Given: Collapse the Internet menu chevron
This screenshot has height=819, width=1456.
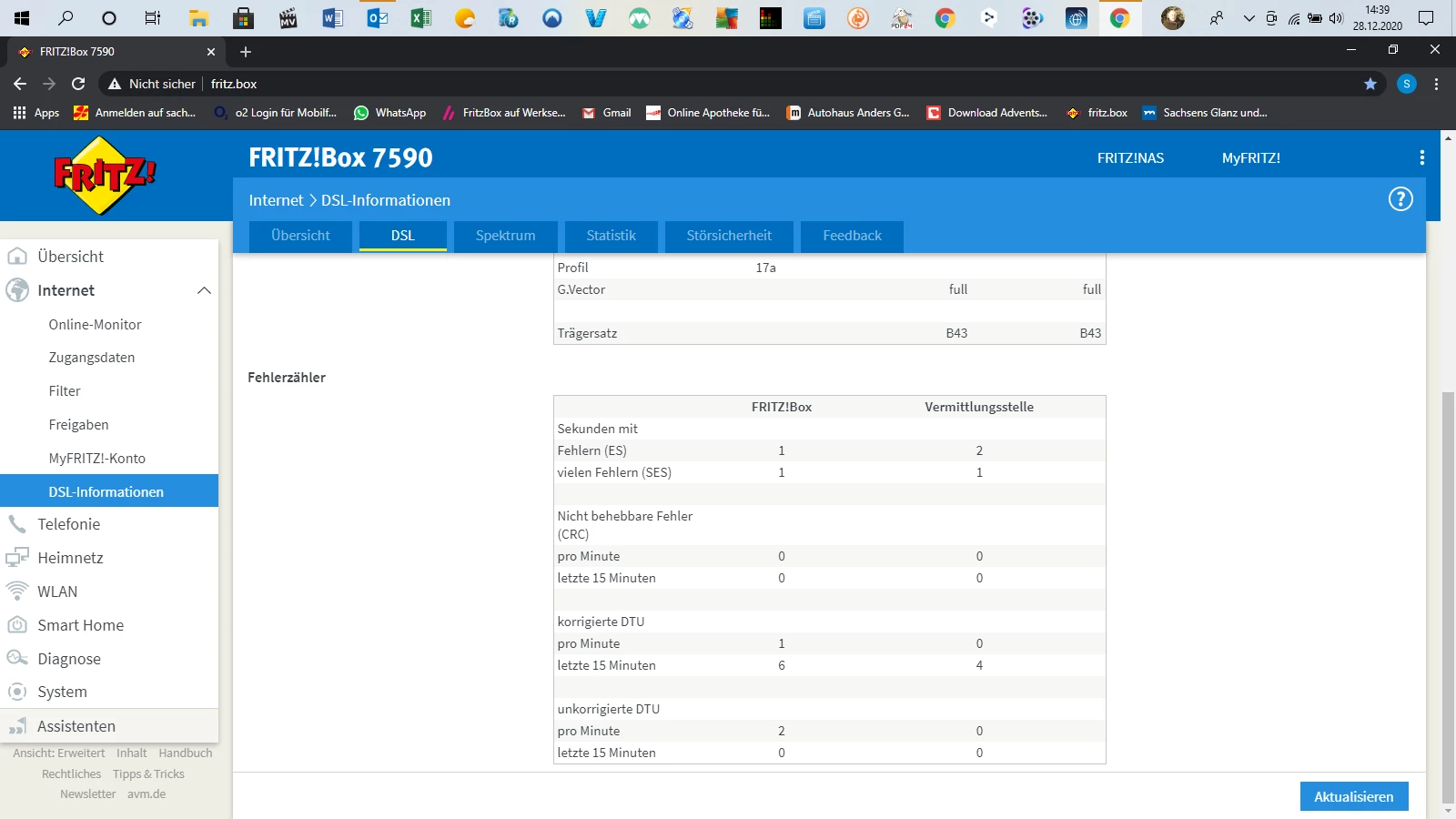Looking at the screenshot, I should [204, 290].
